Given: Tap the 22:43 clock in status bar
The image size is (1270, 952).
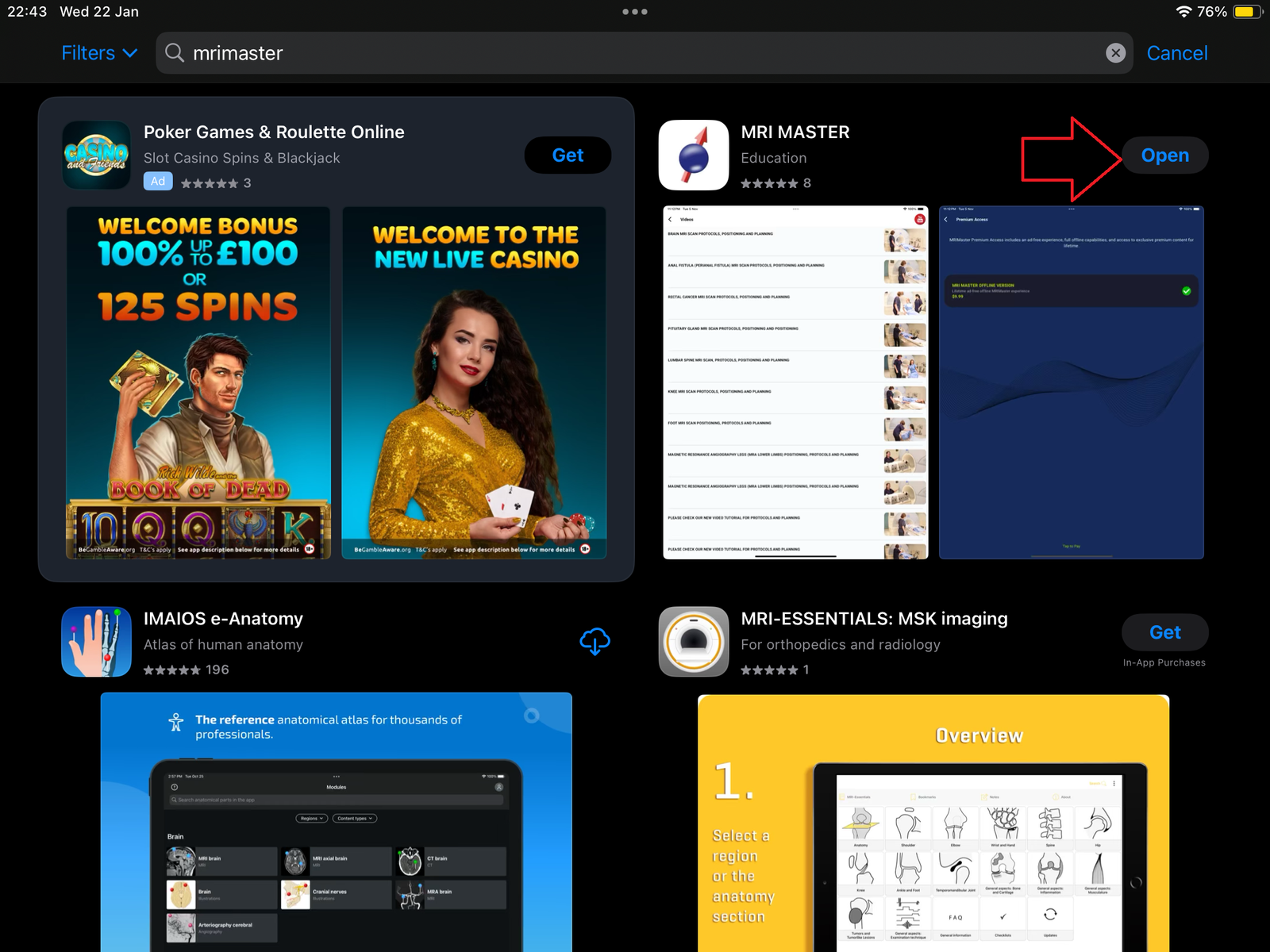Looking at the screenshot, I should pos(27,12).
